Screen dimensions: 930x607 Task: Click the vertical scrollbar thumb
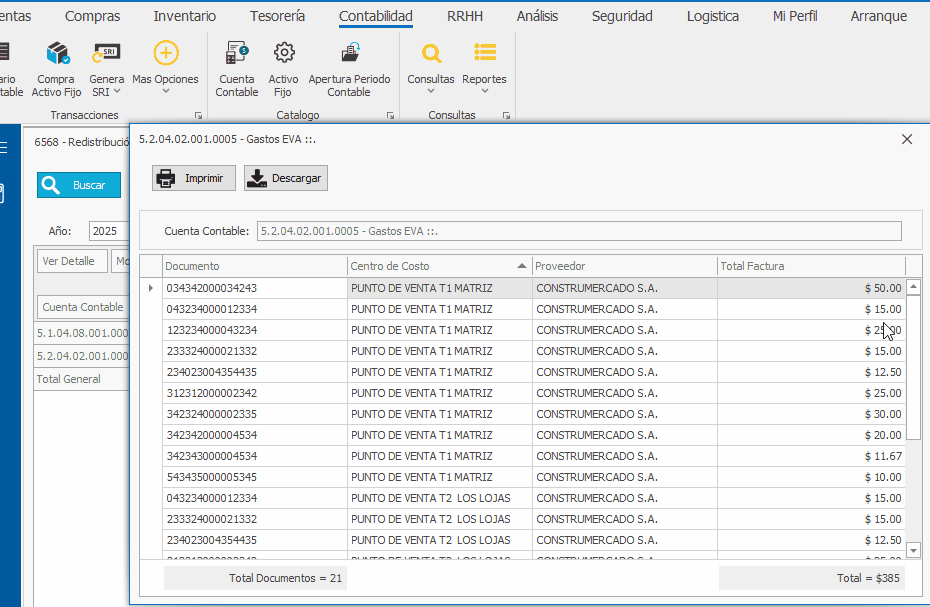913,366
